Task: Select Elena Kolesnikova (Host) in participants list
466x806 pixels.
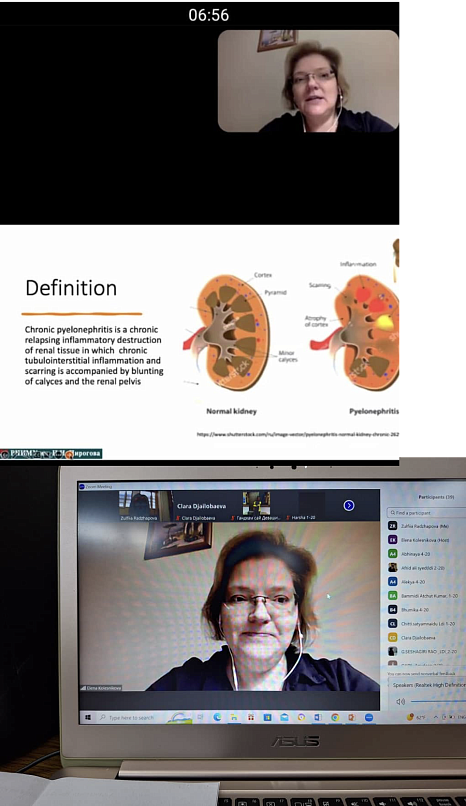Action: point(426,540)
